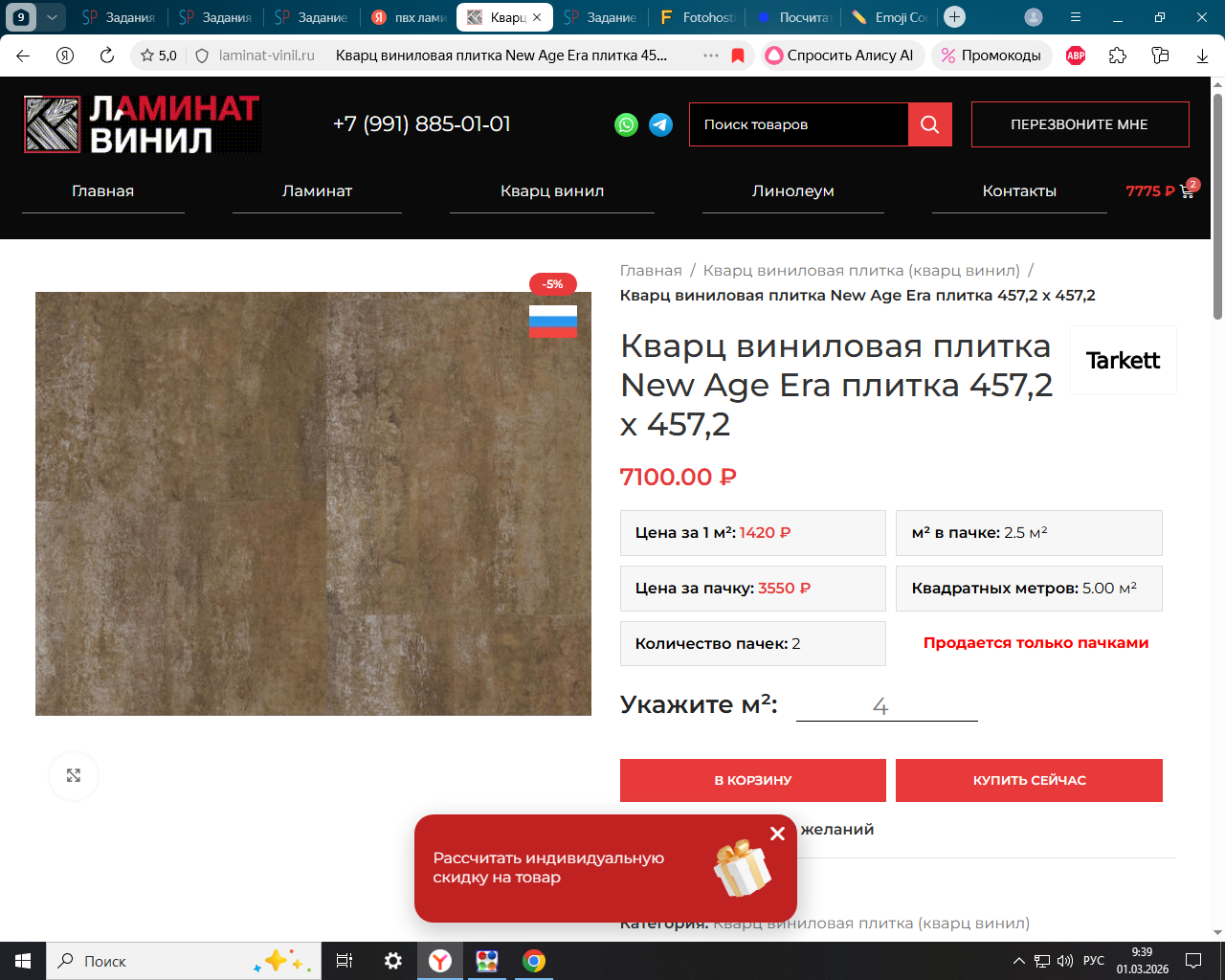Open the browser profile avatar
This screenshot has width=1225, height=980.
pyautogui.click(x=1034, y=17)
